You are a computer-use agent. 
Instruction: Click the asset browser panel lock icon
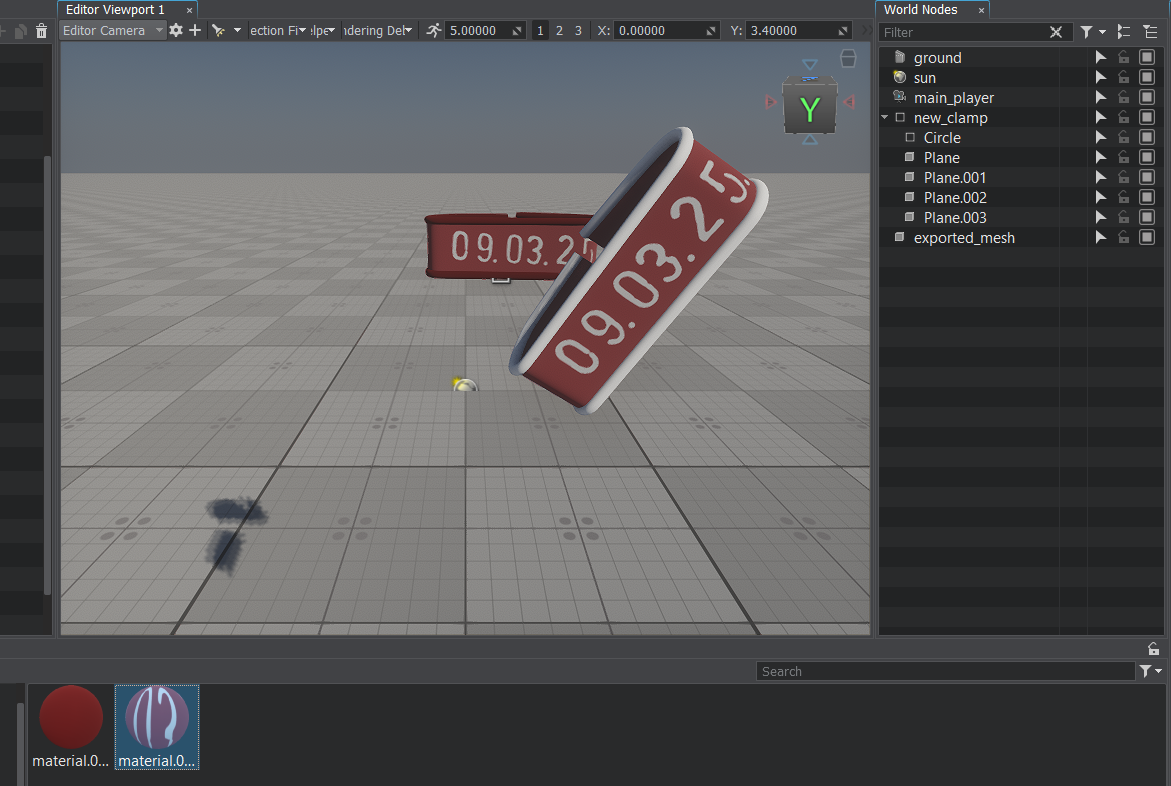click(1153, 648)
